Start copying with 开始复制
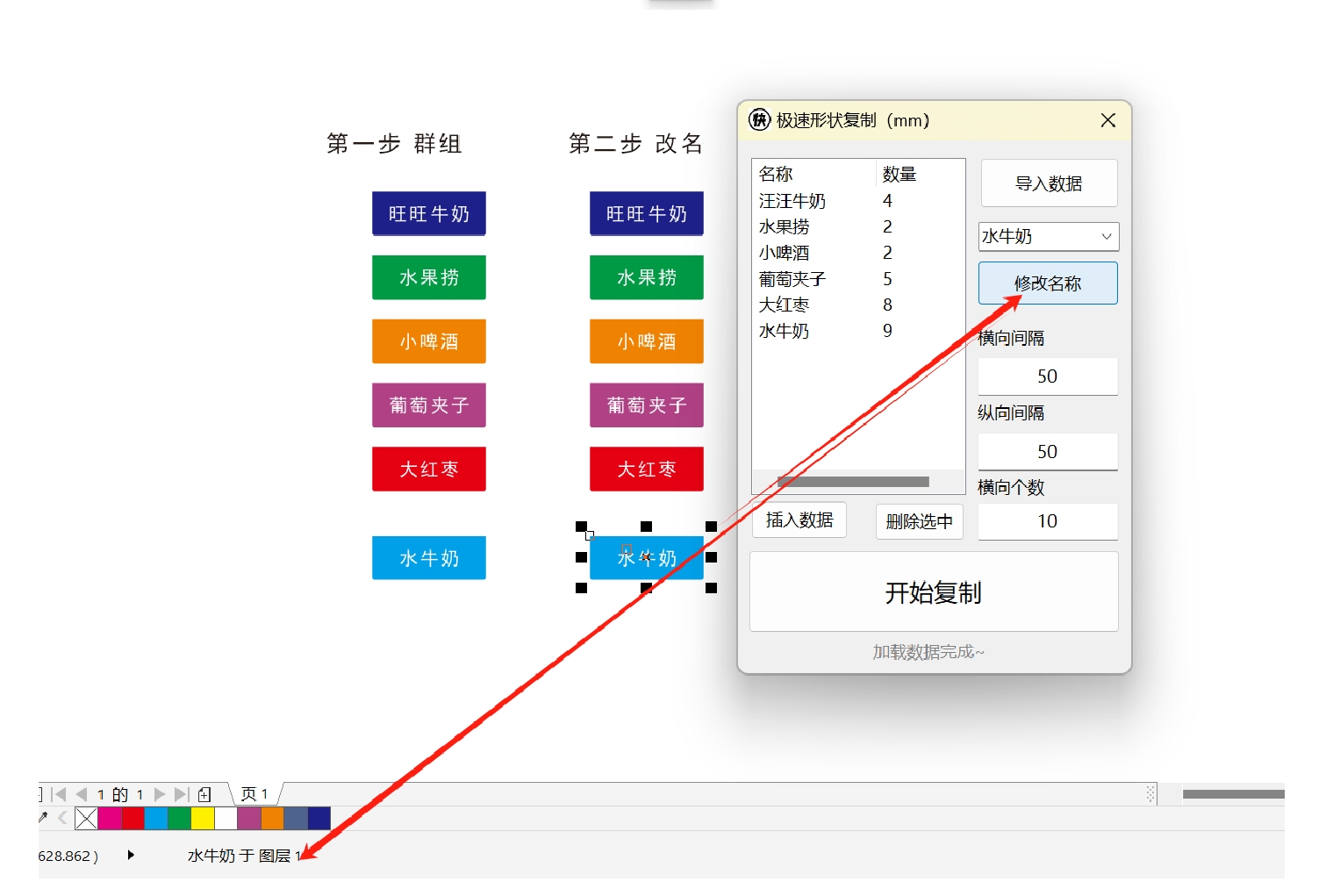Image resolution: width=1333 pixels, height=896 pixels. 934,592
